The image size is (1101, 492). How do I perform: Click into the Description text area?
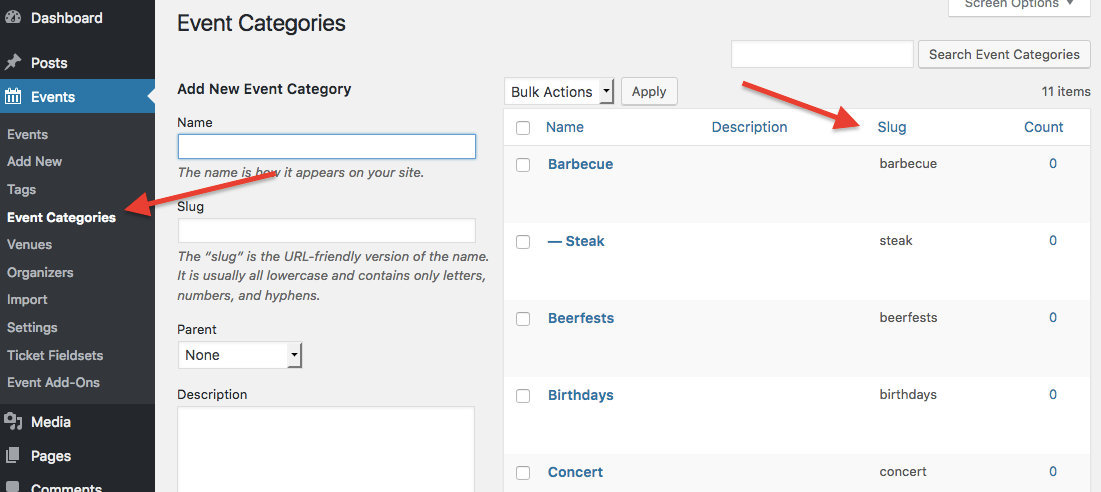tap(326, 448)
